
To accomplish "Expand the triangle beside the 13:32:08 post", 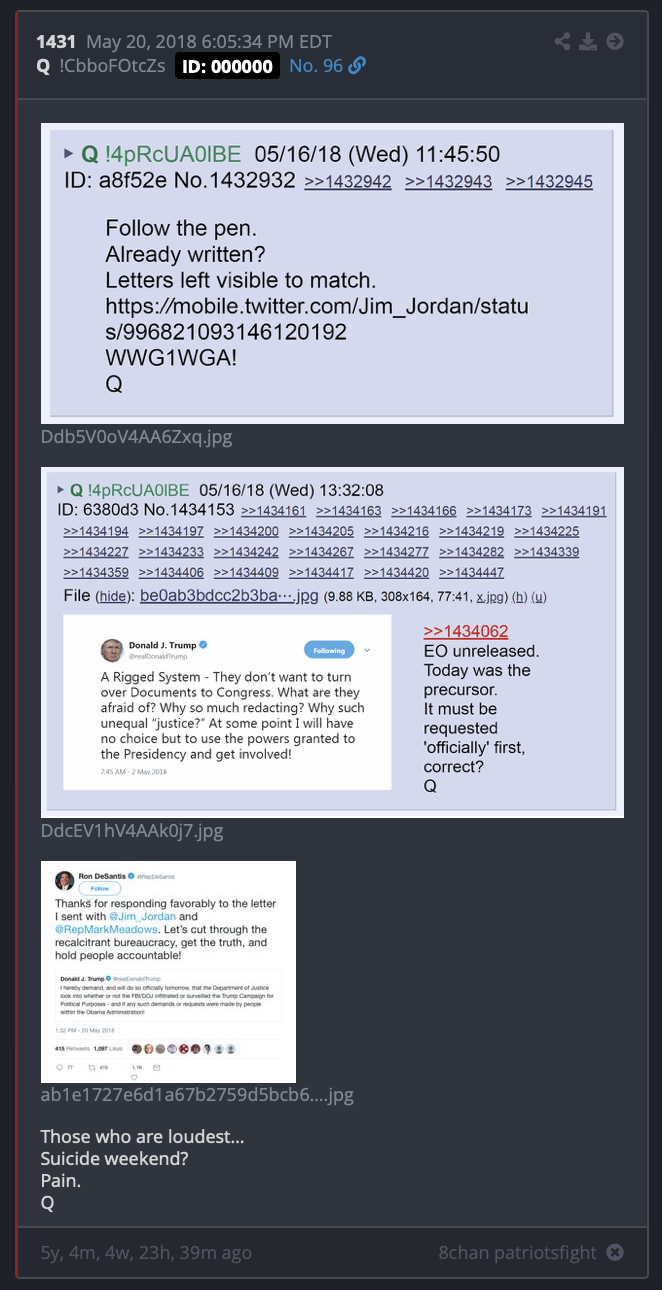I will pos(62,490).
